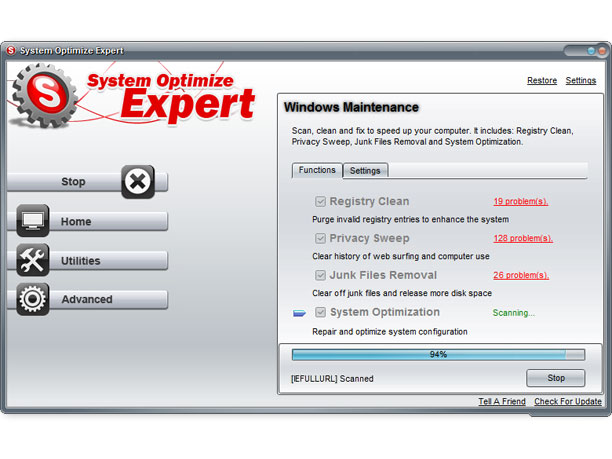Click the red S title bar icon
612x459 pixels.
click(11, 50)
